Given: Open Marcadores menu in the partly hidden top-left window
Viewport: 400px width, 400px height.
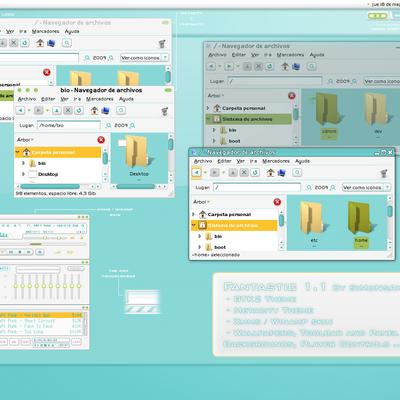Looking at the screenshot, I should point(46,31).
